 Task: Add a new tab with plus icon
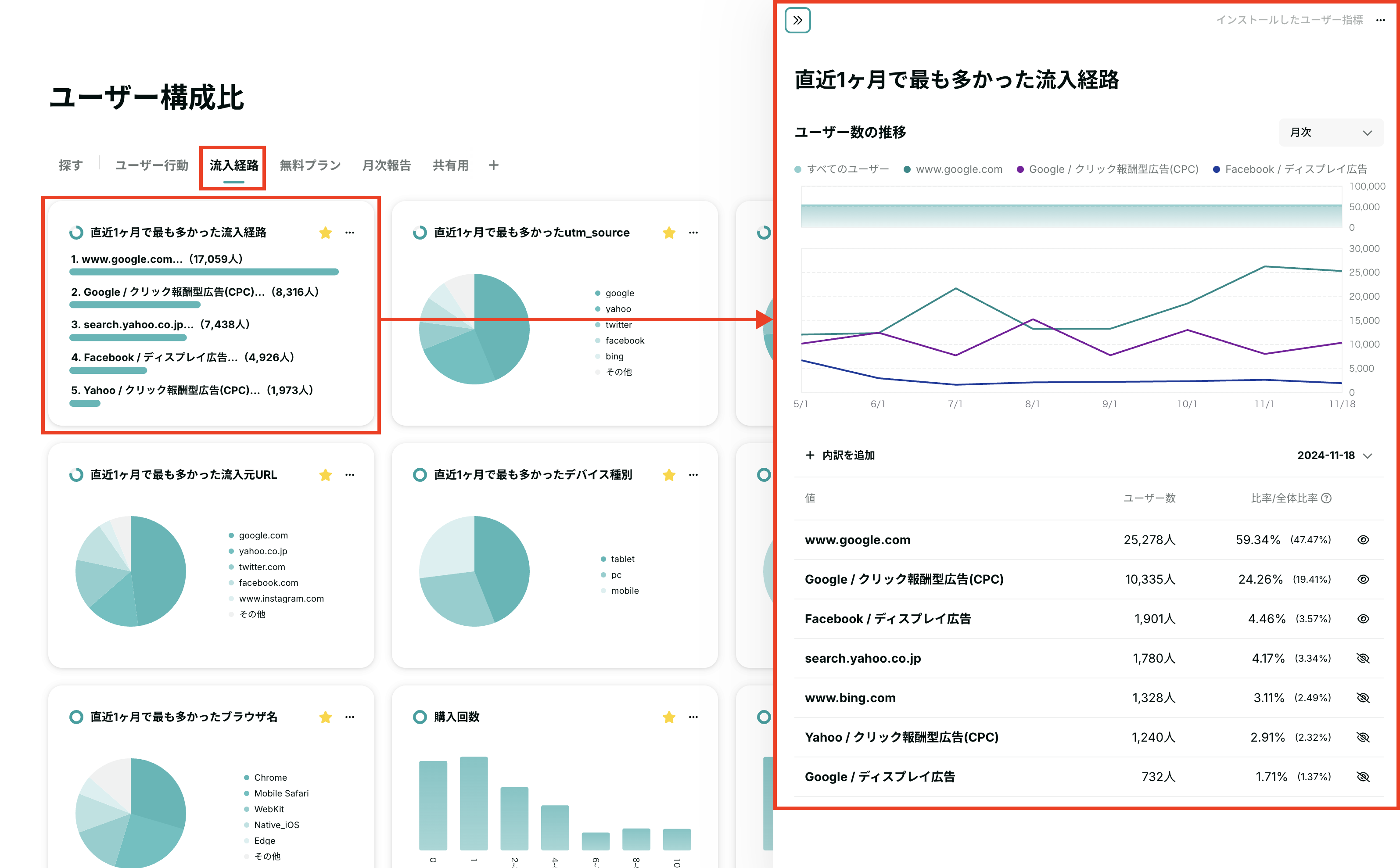tap(494, 165)
